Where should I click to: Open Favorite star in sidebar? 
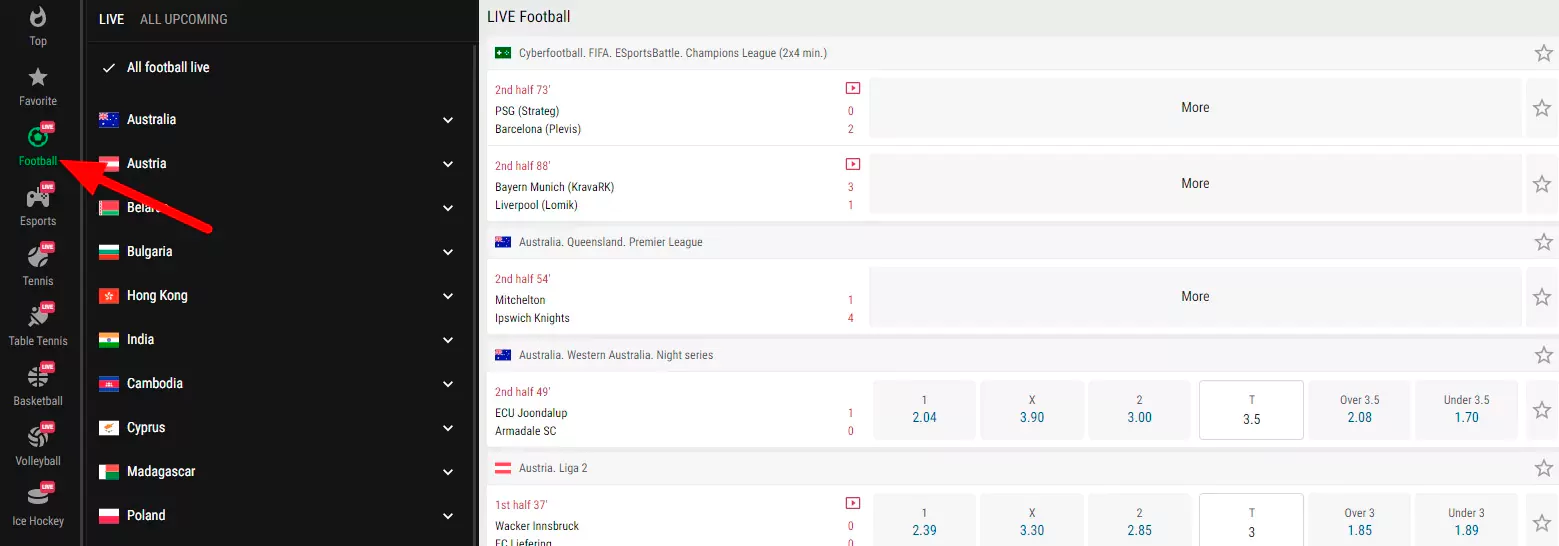(38, 78)
